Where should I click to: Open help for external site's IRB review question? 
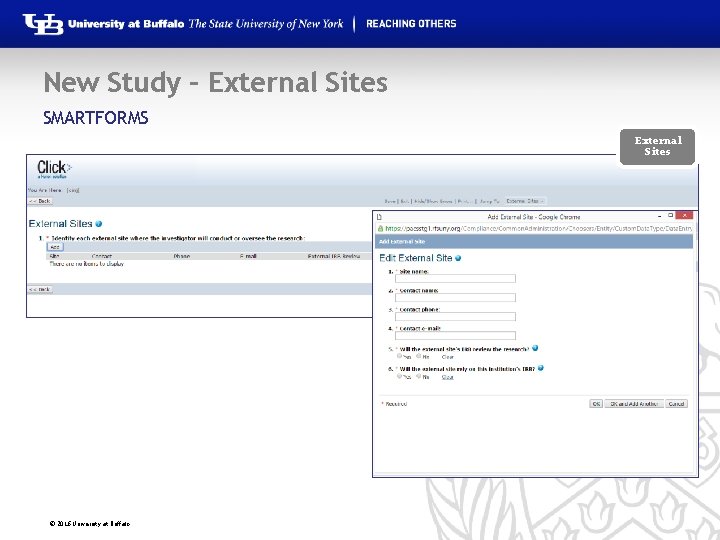point(535,348)
